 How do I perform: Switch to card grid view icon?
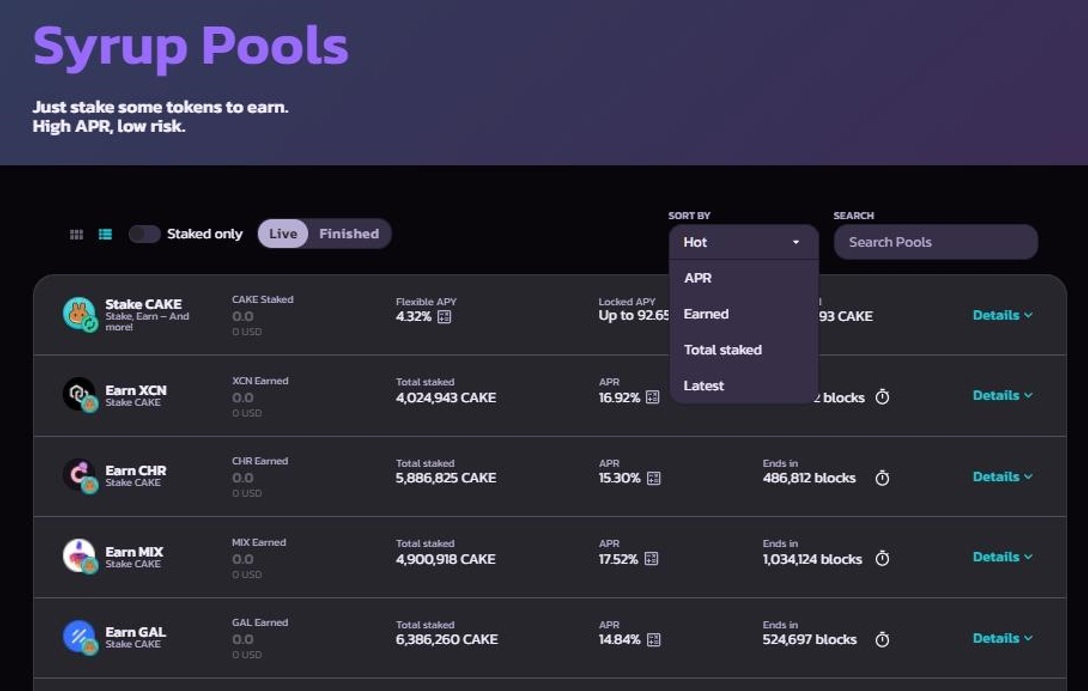tap(76, 234)
